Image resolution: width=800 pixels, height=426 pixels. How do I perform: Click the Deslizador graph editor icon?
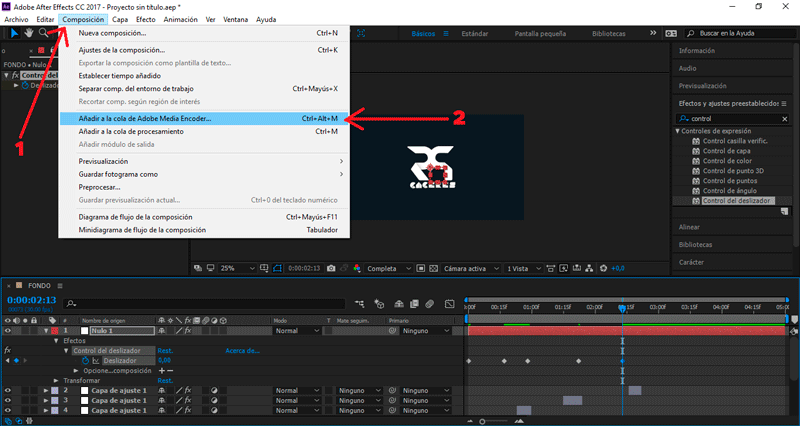tap(95, 361)
